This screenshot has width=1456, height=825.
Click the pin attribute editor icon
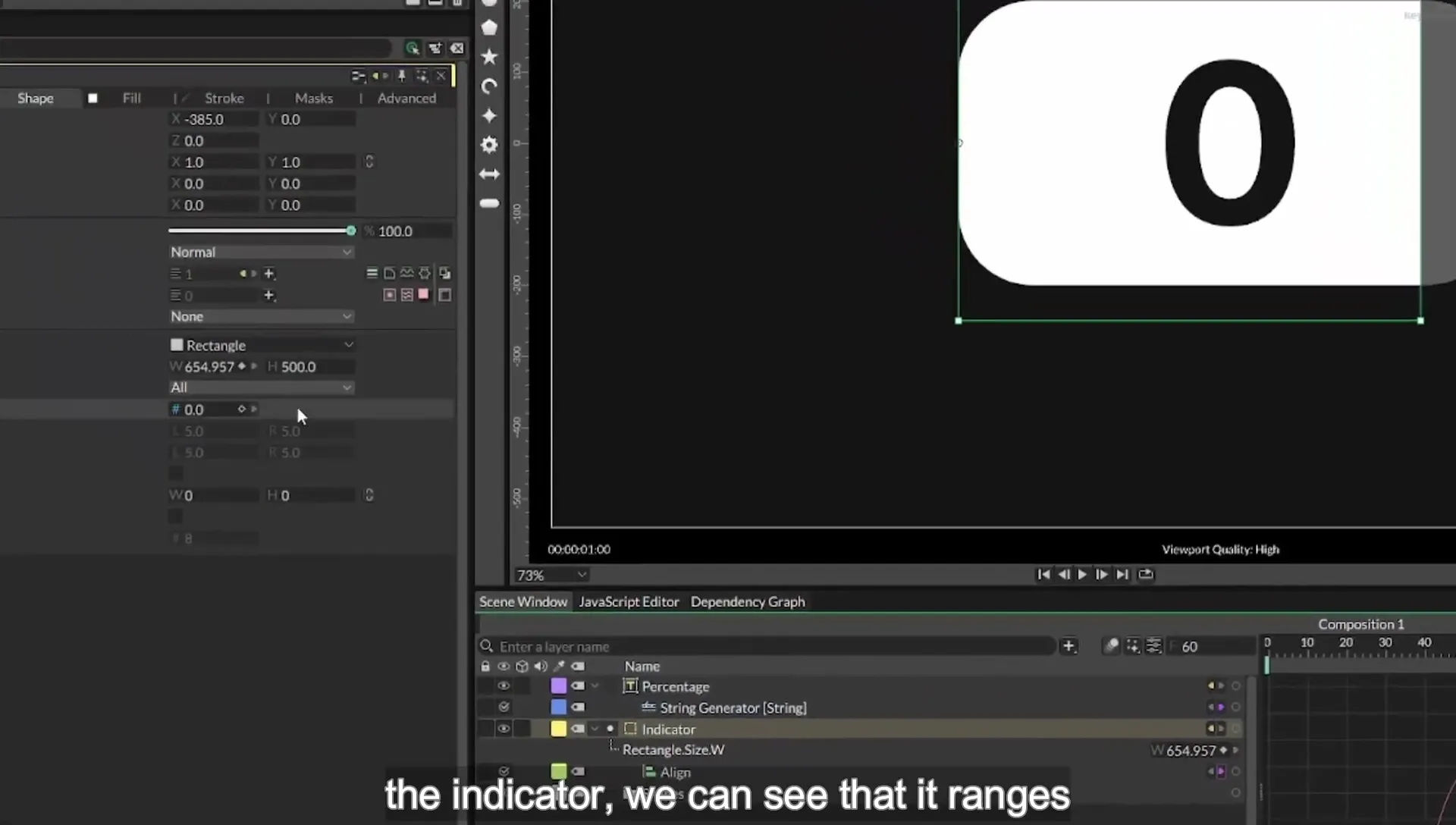coord(402,76)
